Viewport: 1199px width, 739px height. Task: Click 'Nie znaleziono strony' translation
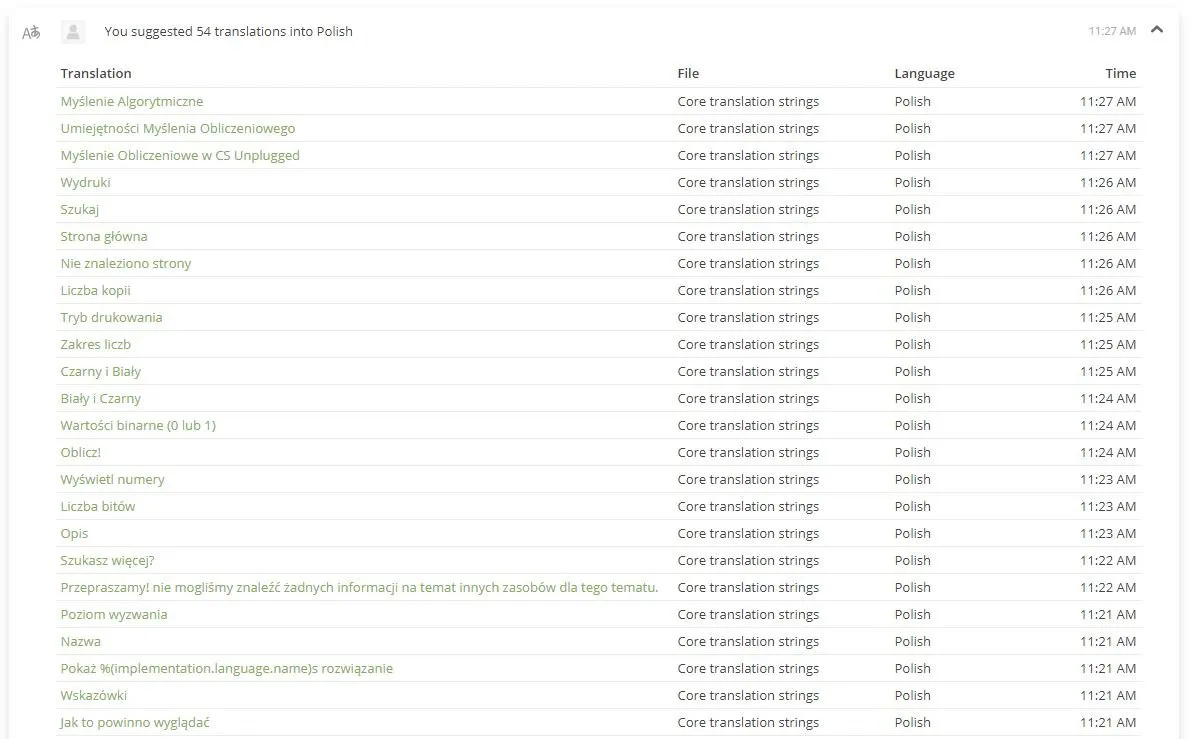coord(125,263)
